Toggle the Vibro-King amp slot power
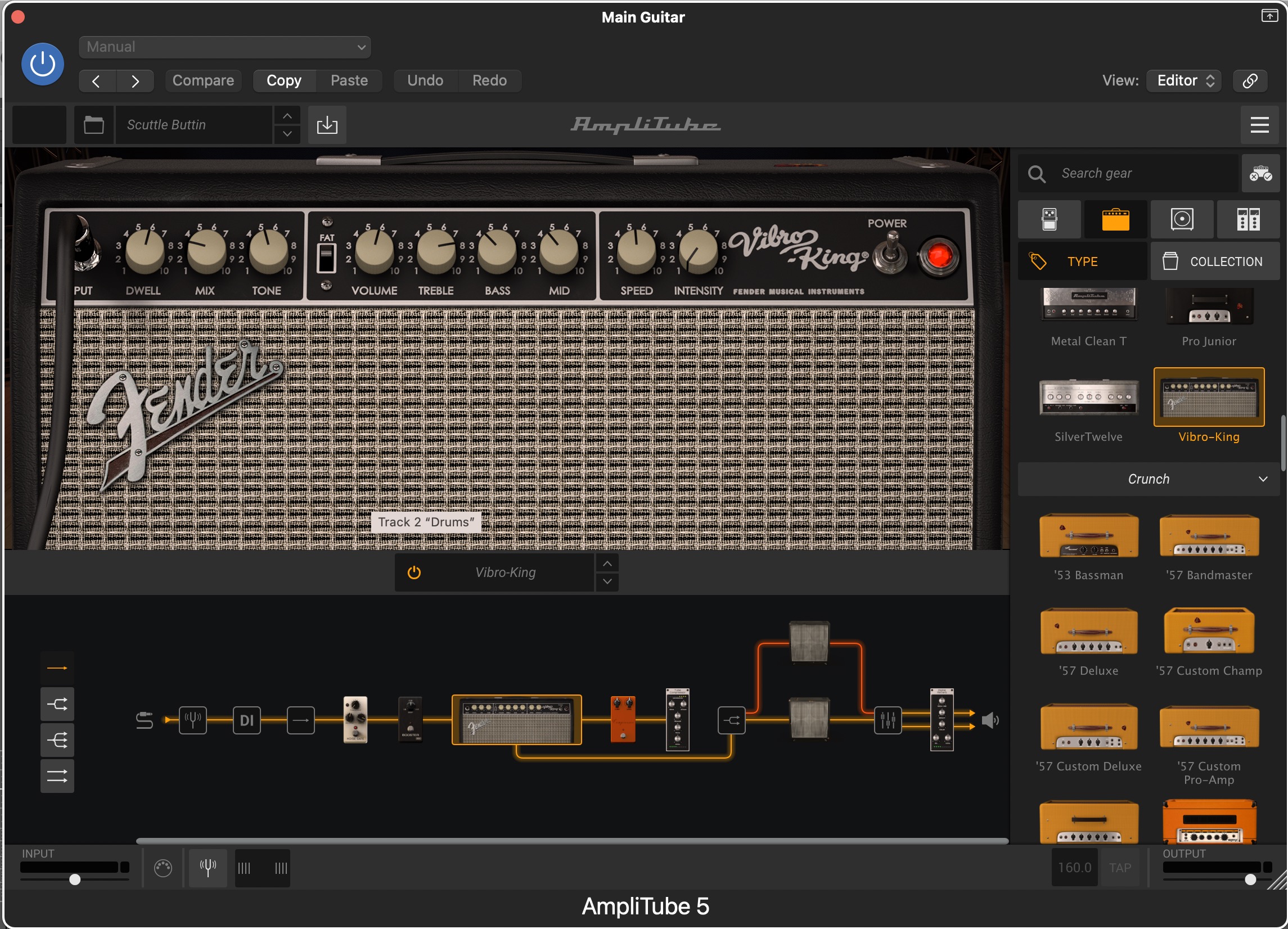Viewport: 1288px width, 929px height. [414, 572]
